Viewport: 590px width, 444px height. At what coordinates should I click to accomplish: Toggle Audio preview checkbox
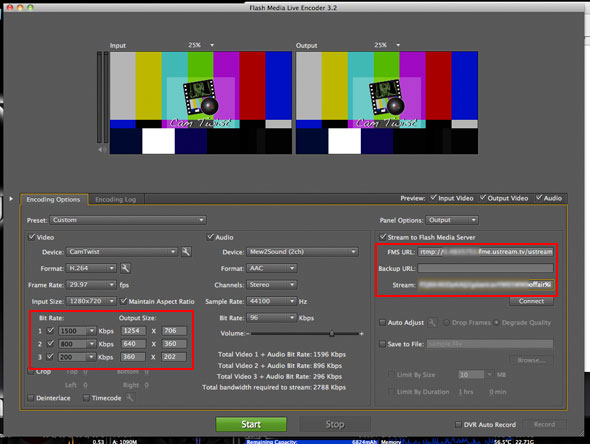point(539,198)
